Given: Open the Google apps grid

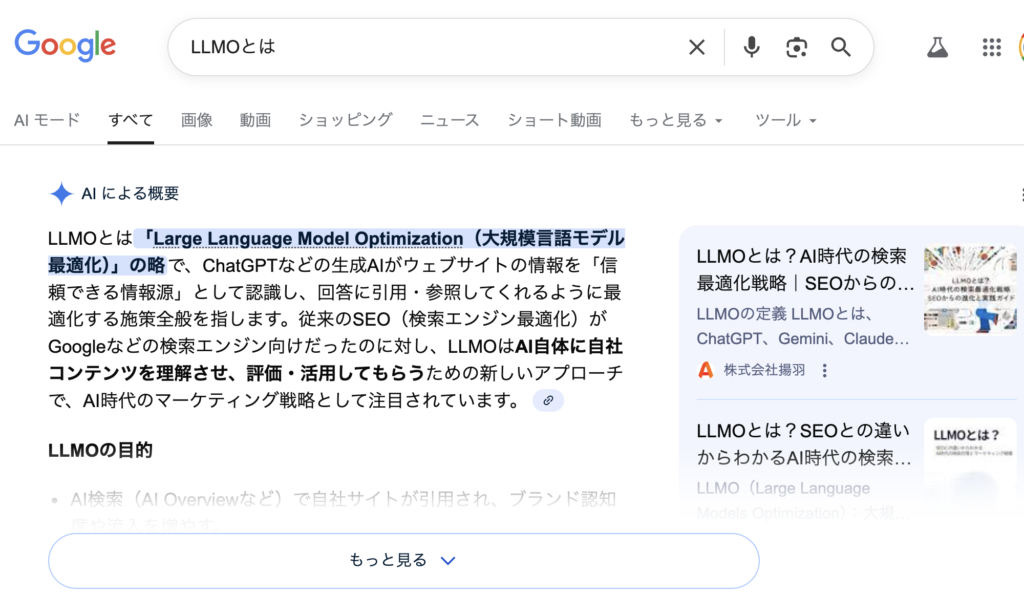Looking at the screenshot, I should 991,46.
